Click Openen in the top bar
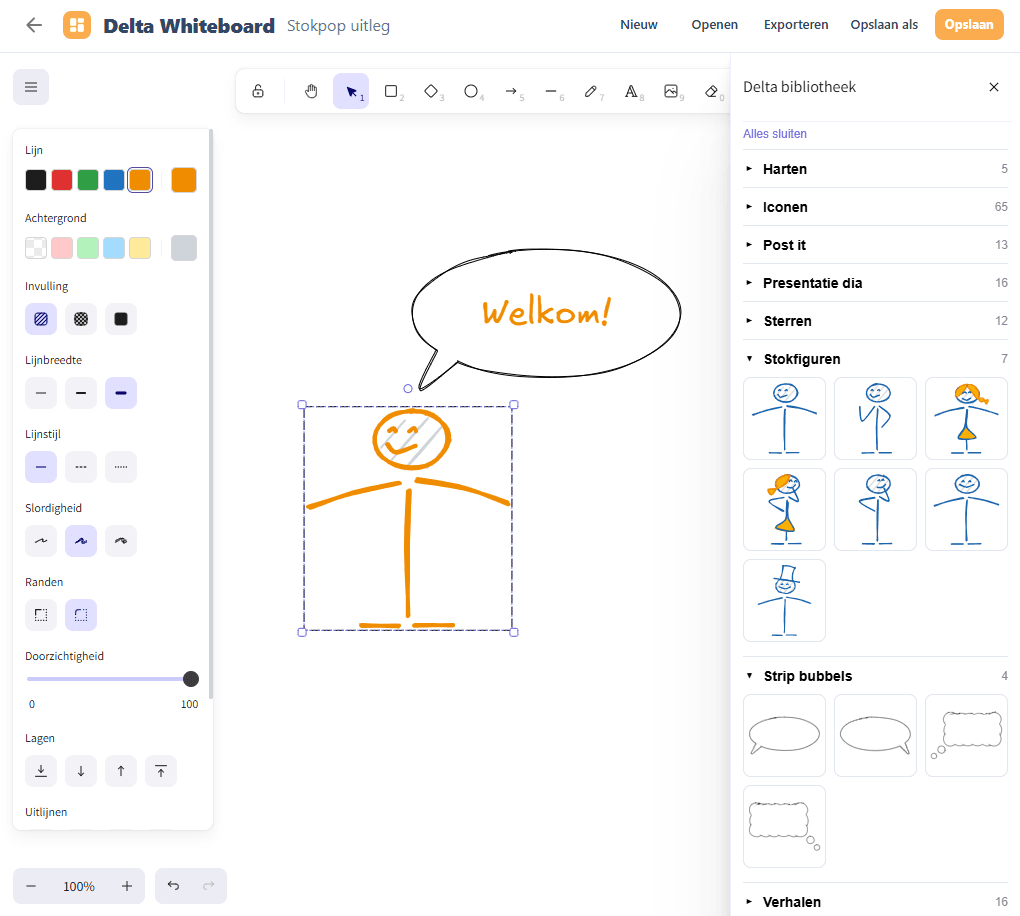 [714, 25]
